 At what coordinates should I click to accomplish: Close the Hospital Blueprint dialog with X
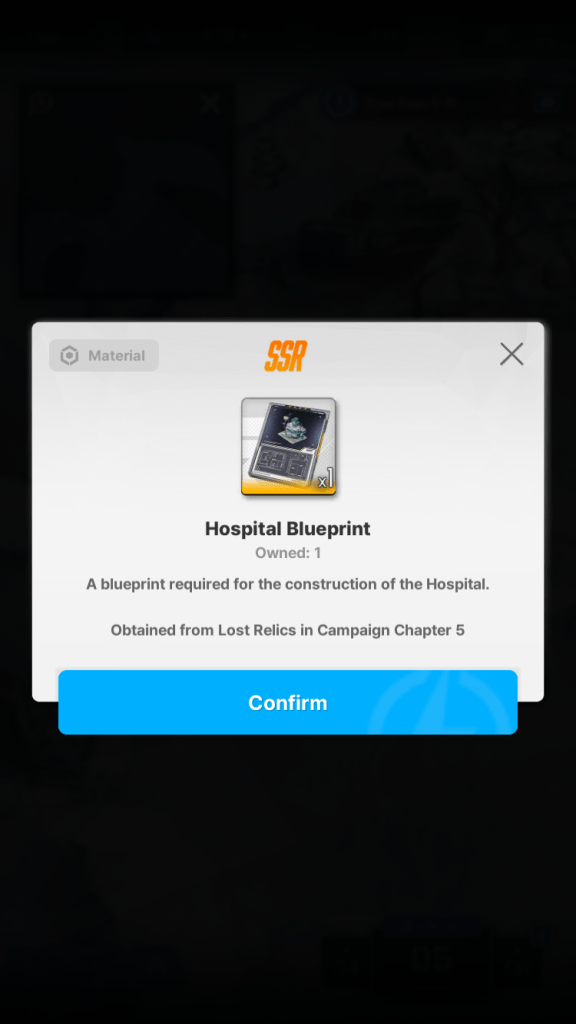pyautogui.click(x=511, y=354)
